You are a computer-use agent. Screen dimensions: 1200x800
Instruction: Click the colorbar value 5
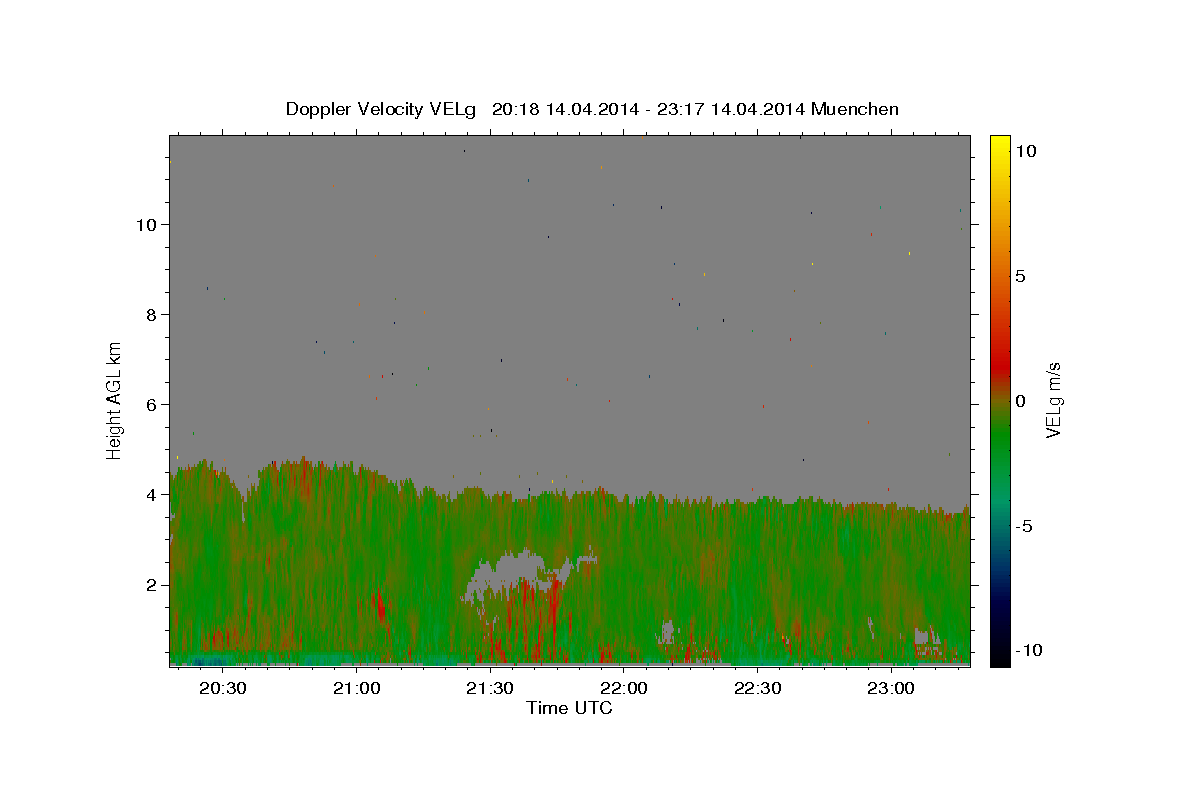click(1020, 276)
